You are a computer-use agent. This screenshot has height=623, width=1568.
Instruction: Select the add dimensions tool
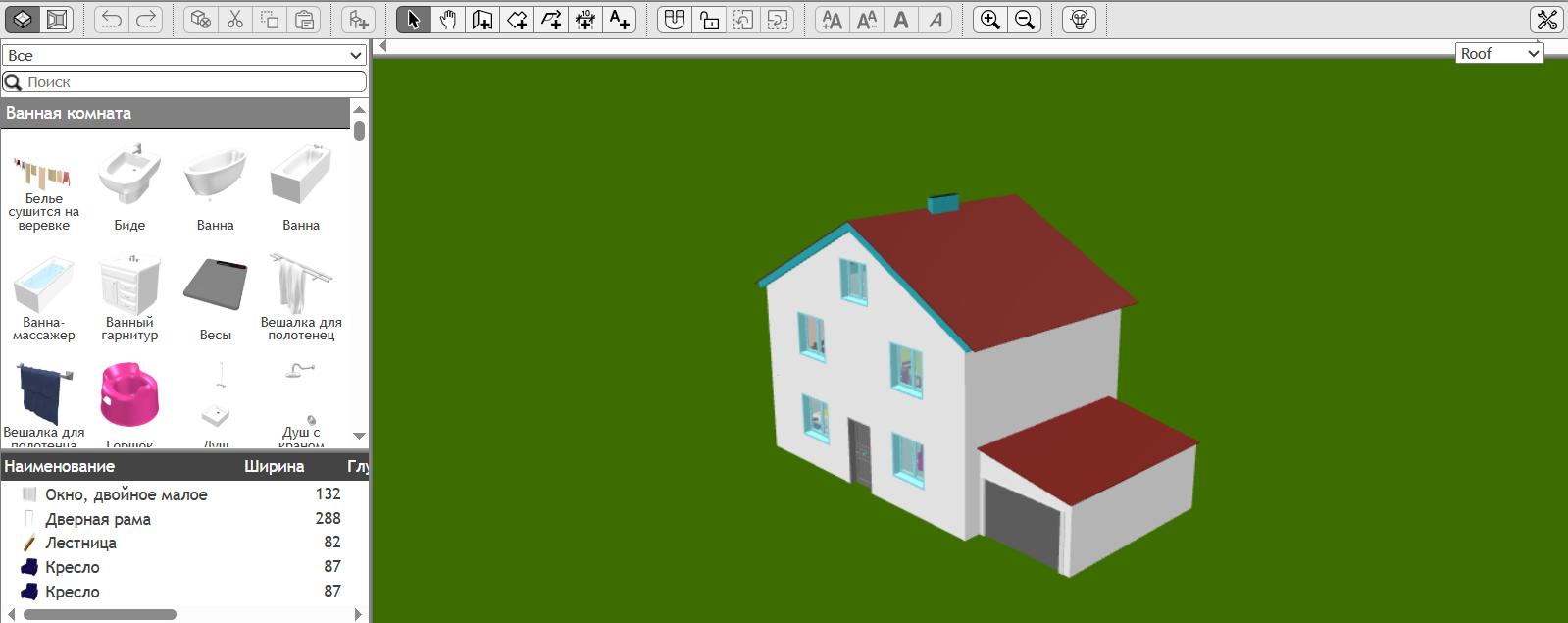pyautogui.click(x=585, y=20)
